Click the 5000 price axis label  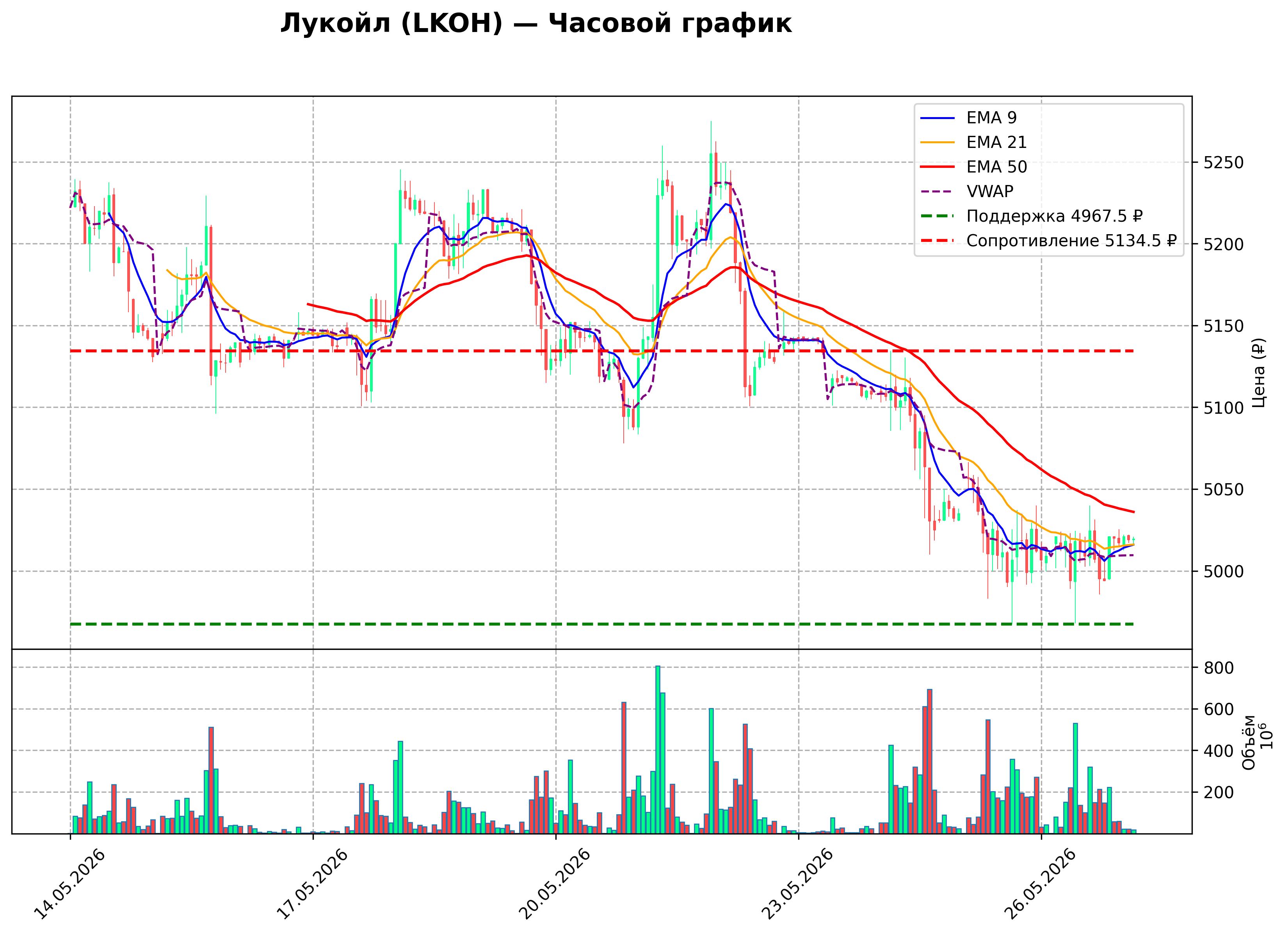pyautogui.click(x=1224, y=571)
